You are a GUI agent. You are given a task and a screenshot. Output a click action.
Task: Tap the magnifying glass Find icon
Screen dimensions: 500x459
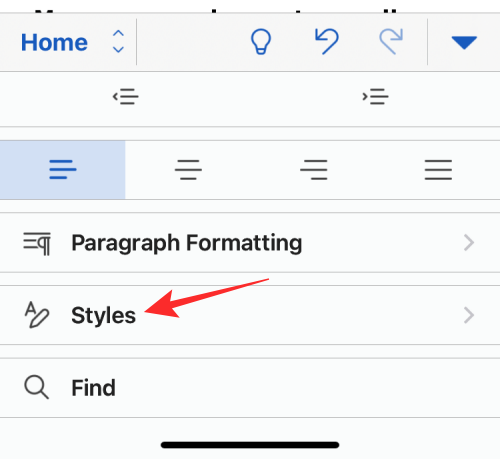tap(36, 387)
